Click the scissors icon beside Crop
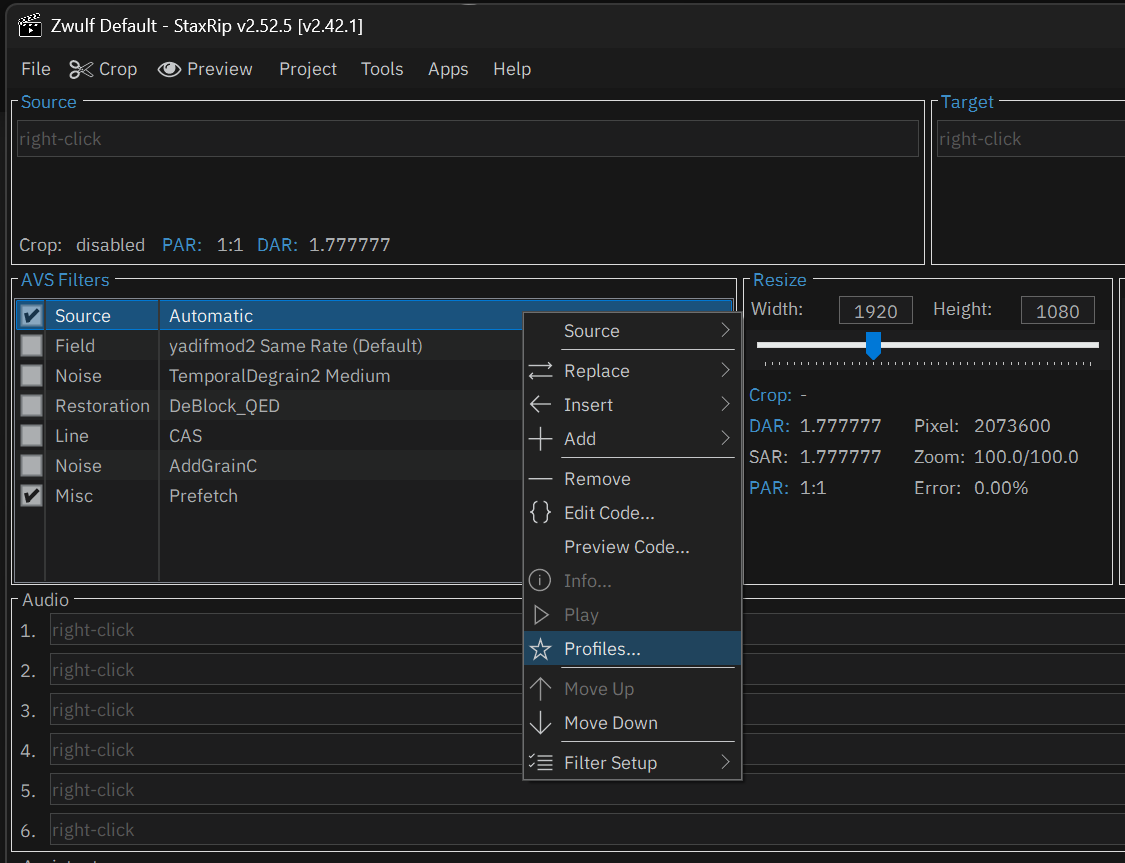Screen dimensions: 1125x863 81,69
